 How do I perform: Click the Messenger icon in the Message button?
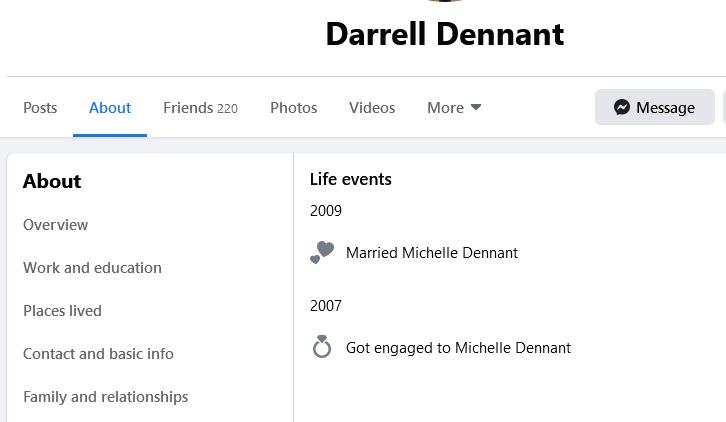click(x=622, y=107)
